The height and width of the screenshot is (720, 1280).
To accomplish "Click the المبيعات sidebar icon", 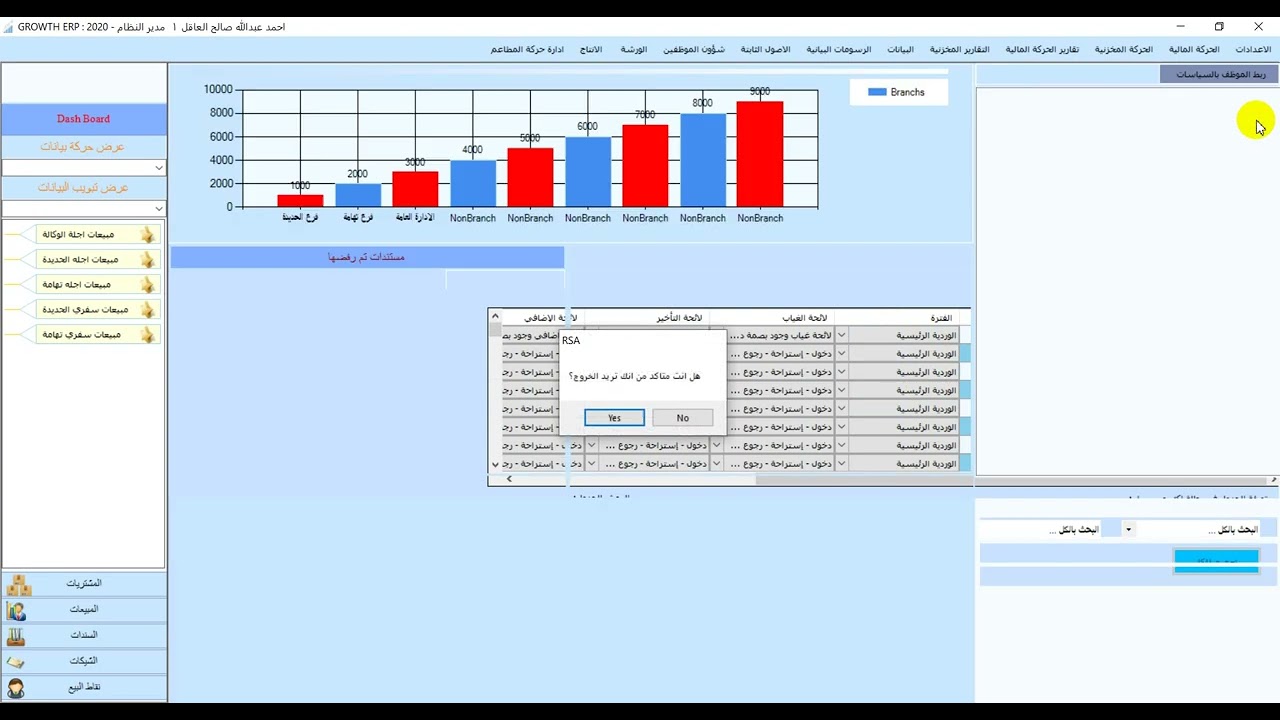I will click(16, 610).
